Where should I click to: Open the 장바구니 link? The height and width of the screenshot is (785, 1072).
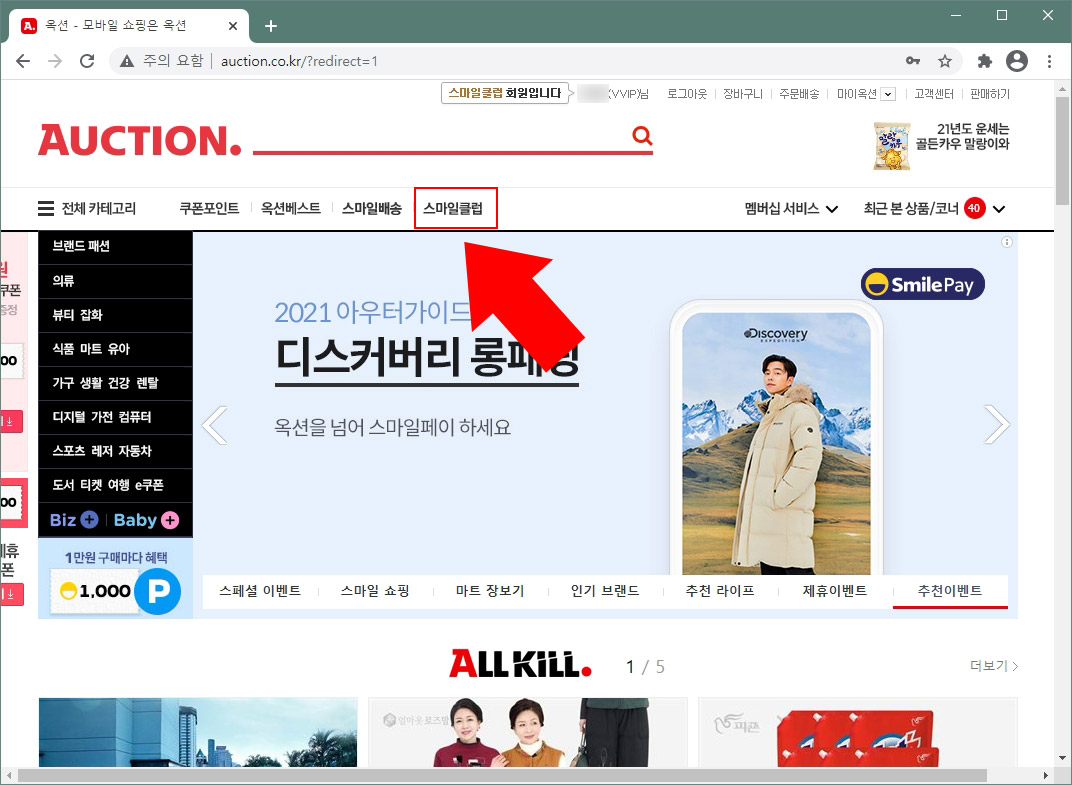743,94
